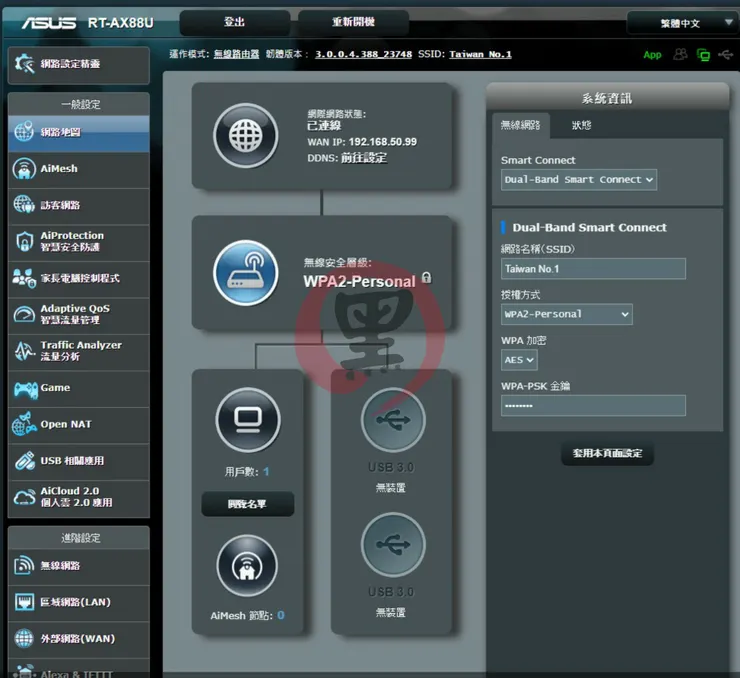This screenshot has width=740, height=678.
Task: Open USB 相關應用
Action: point(79,461)
